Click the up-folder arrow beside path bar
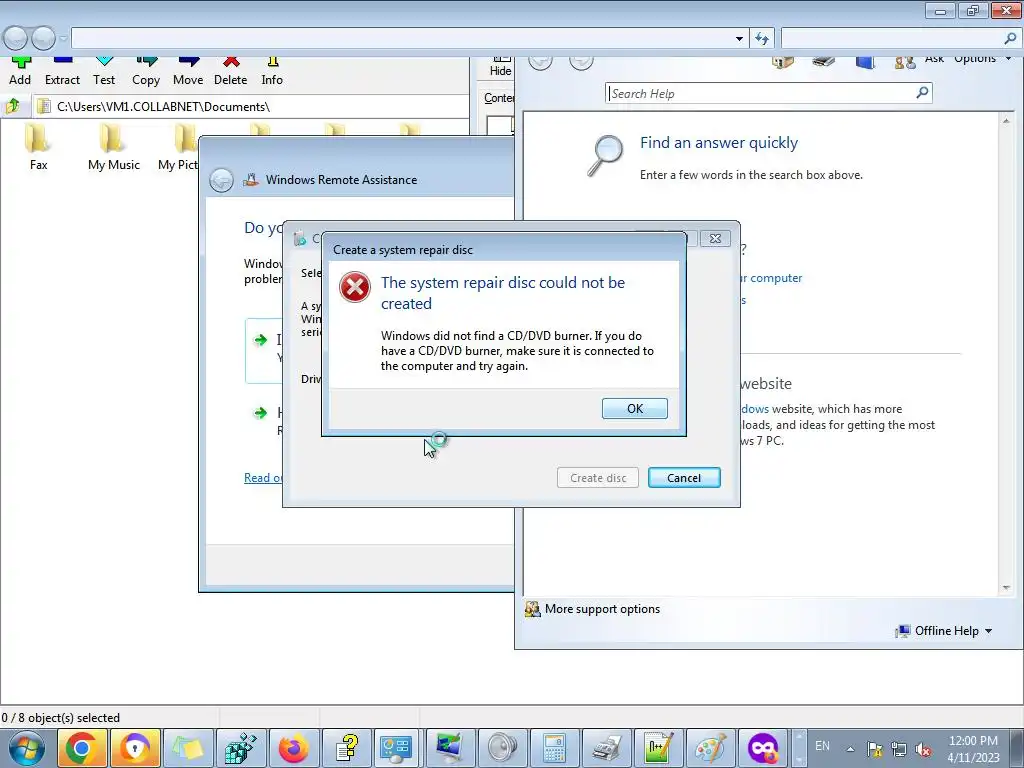This screenshot has width=1024, height=768. click(12, 106)
